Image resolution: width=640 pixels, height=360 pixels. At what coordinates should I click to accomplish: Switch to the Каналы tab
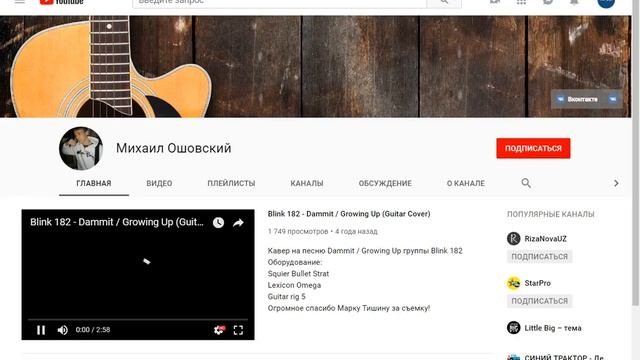click(x=307, y=183)
